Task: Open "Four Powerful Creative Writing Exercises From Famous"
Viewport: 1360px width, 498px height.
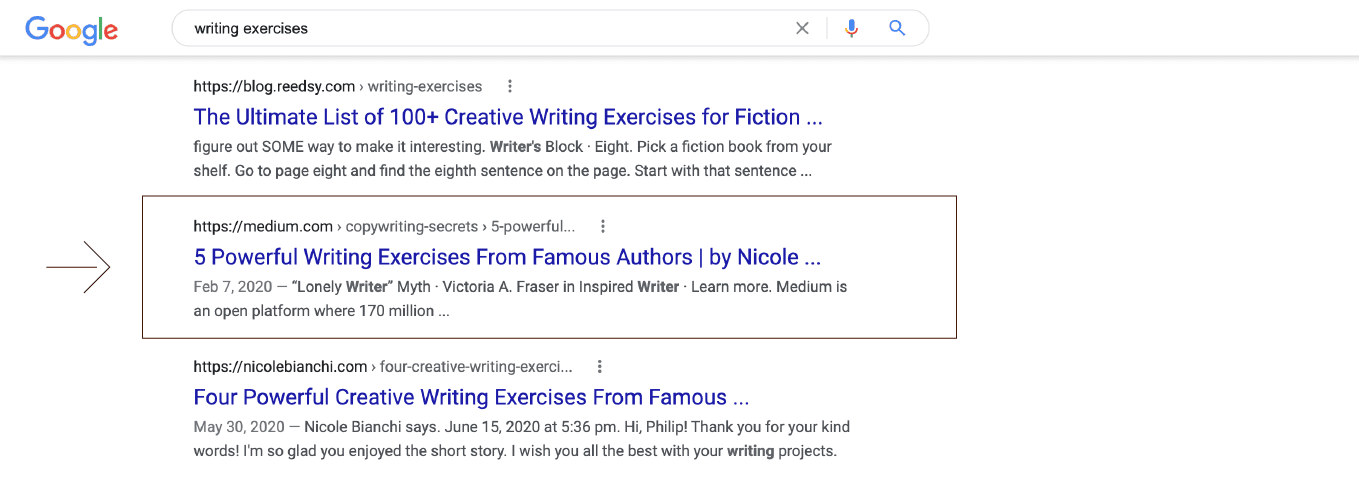Action: click(471, 397)
